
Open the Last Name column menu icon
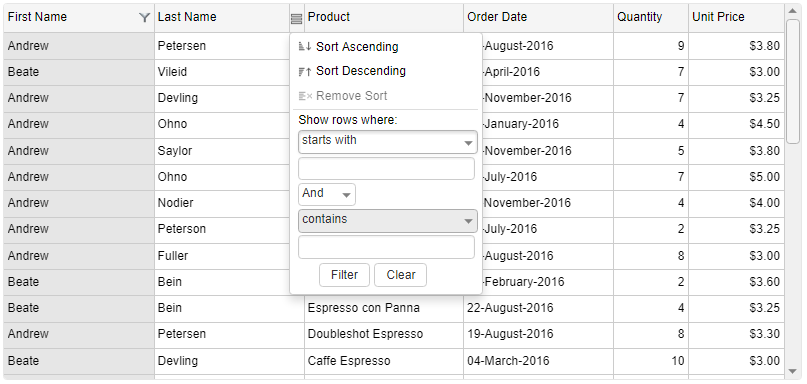pyautogui.click(x=296, y=19)
